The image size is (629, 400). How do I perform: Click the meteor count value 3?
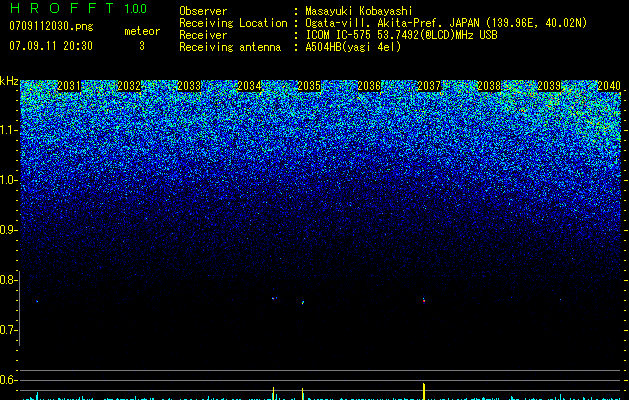point(142,46)
